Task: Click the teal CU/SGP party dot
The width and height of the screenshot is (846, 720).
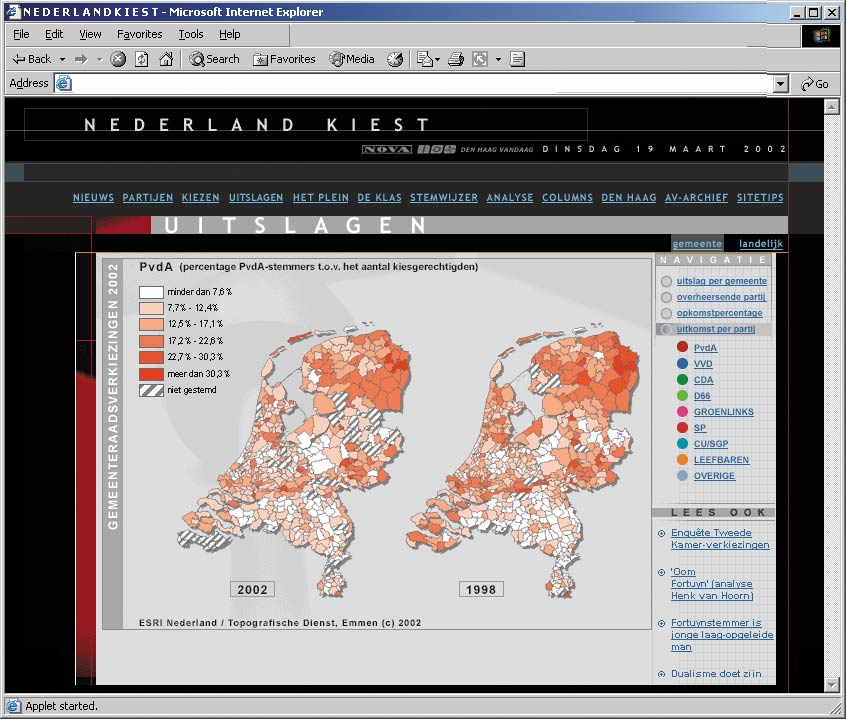Action: 682,443
